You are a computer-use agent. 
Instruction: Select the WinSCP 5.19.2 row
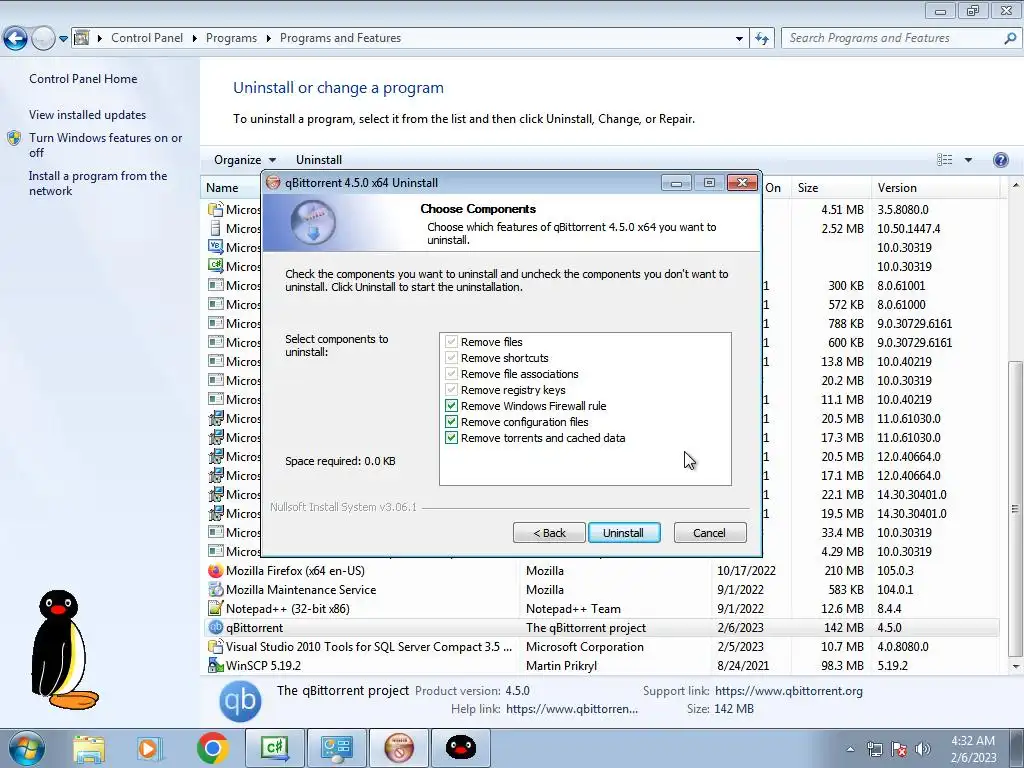click(601, 665)
